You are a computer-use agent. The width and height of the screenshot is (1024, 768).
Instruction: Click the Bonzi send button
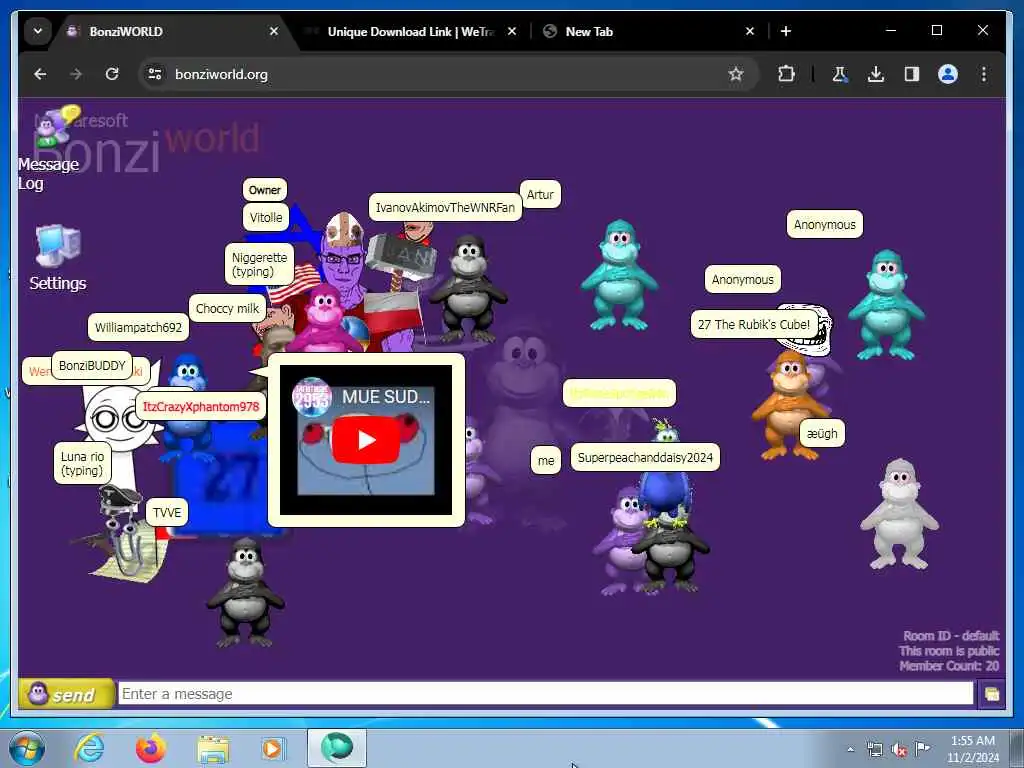(67, 694)
